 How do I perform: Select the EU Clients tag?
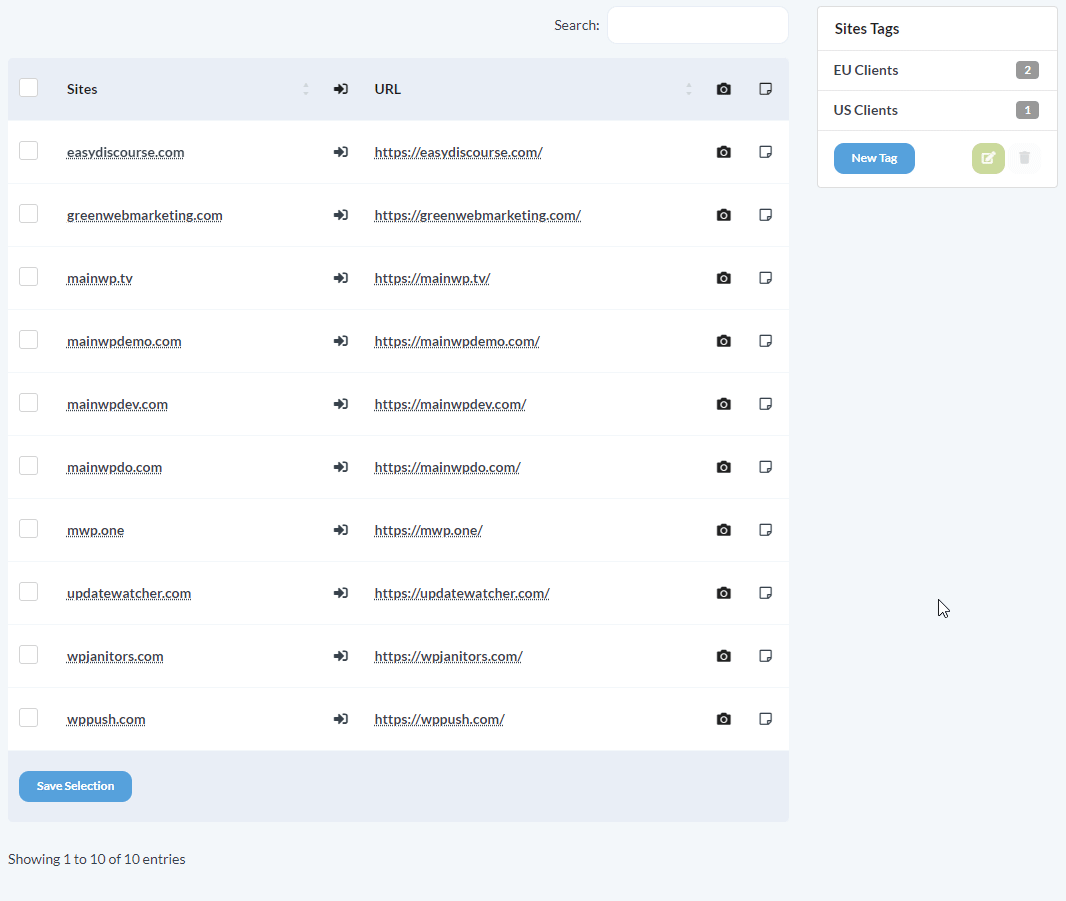pyautogui.click(x=866, y=70)
